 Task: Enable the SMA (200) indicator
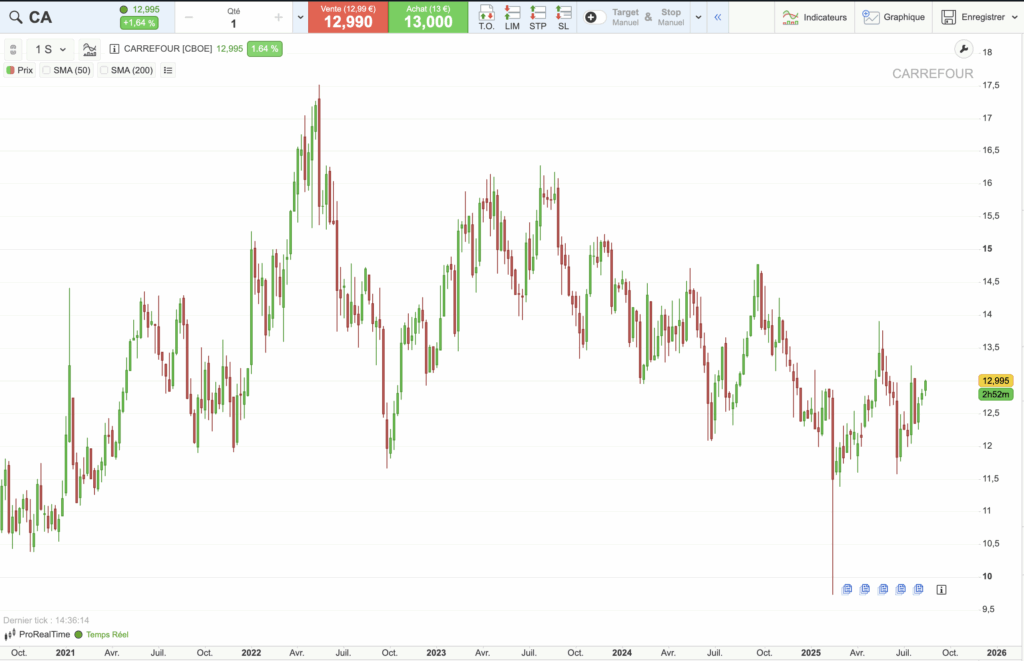(124, 70)
